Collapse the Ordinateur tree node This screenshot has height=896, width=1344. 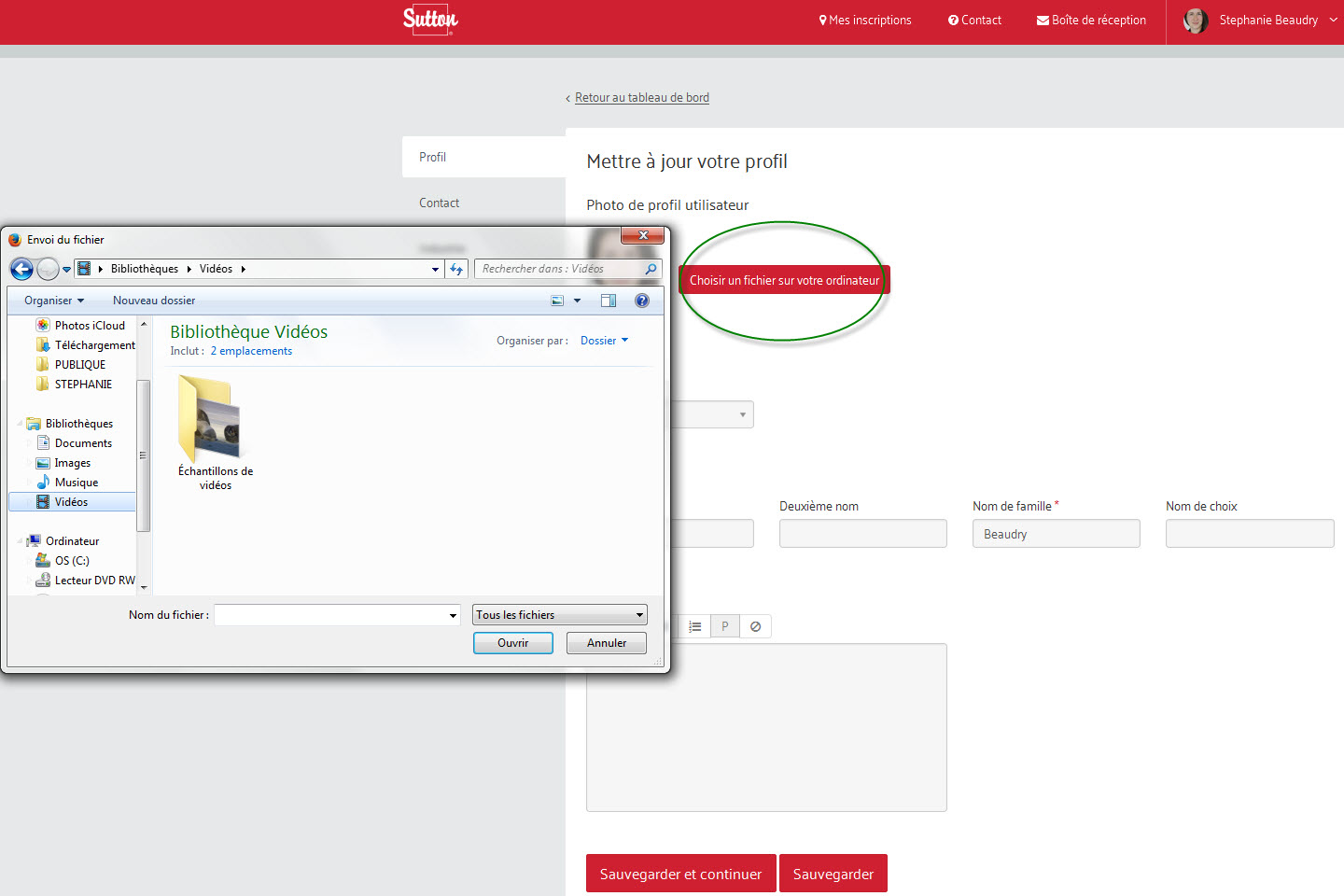tap(20, 541)
